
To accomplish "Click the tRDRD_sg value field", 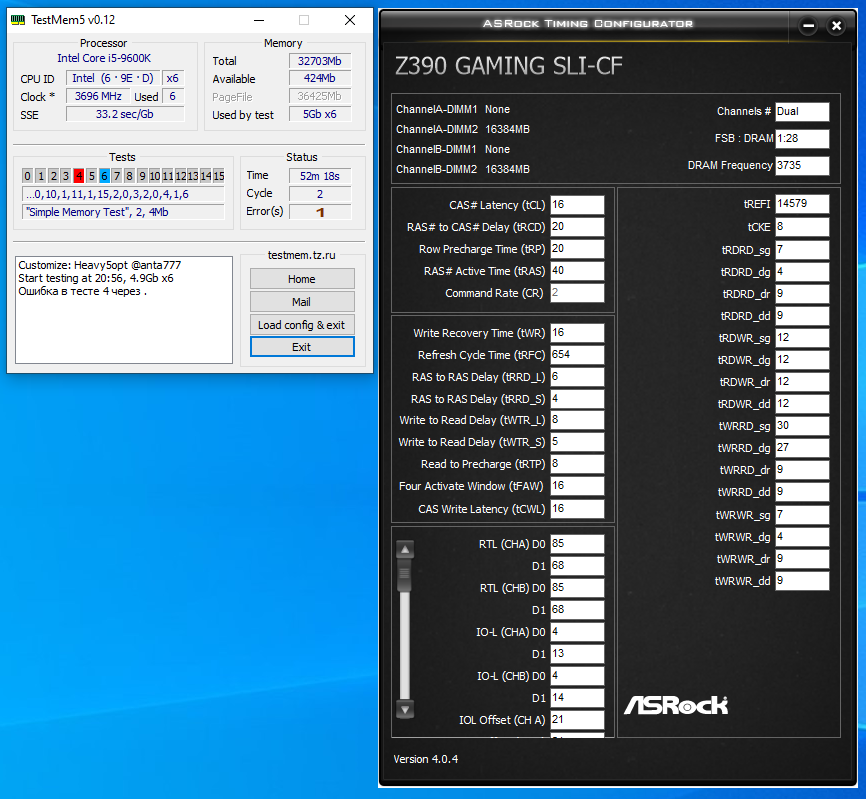I will click(802, 250).
